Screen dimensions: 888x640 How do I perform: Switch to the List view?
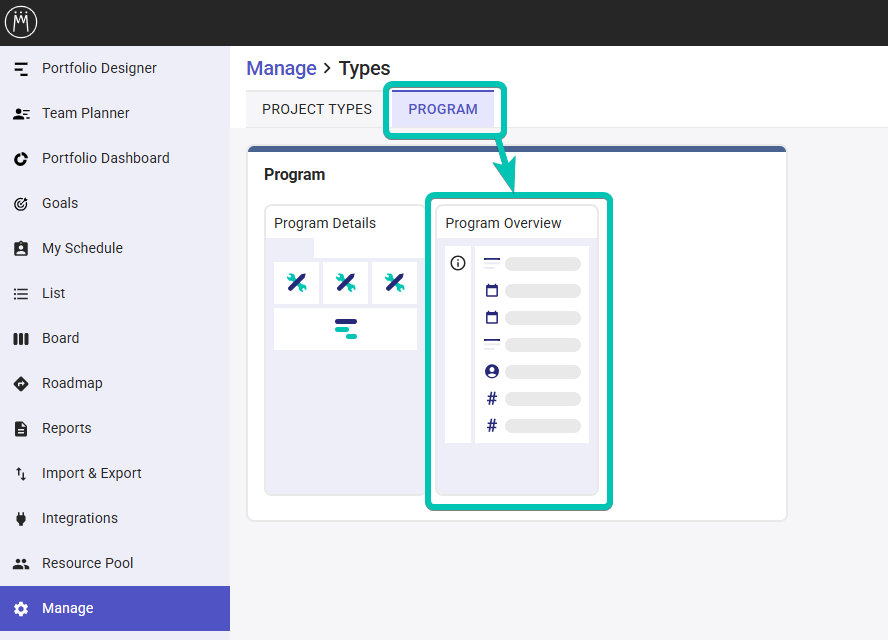[53, 293]
